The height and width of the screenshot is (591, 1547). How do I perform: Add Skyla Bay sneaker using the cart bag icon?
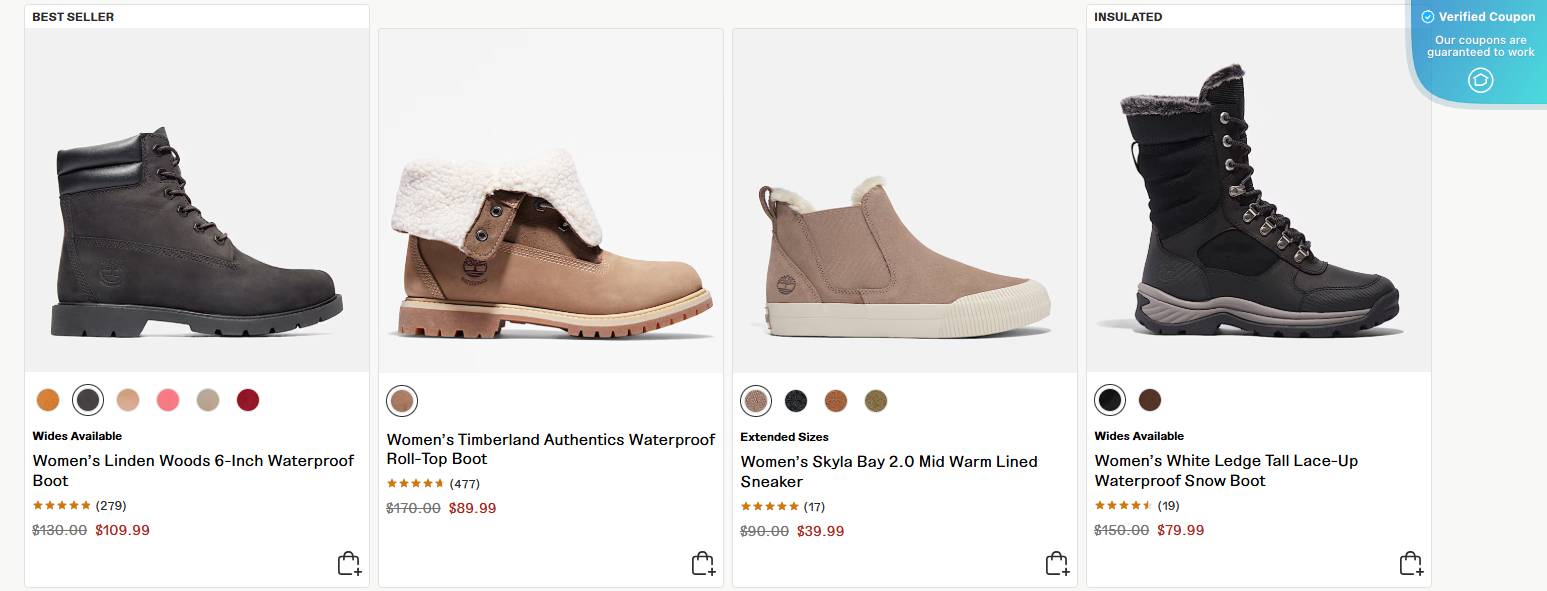1057,562
